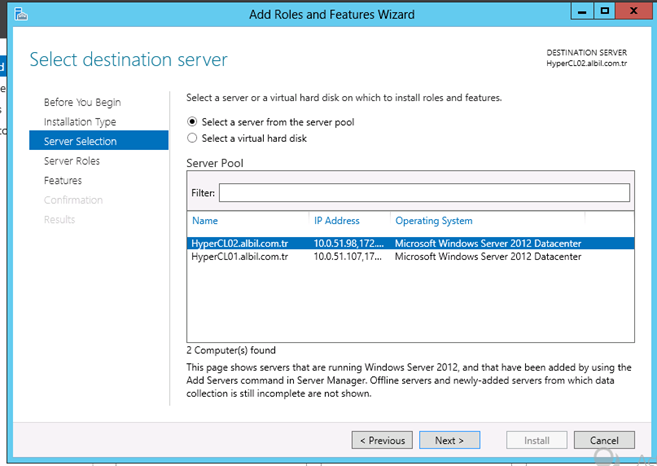Click the OS cell of the HyperCL01 row

tap(488, 256)
